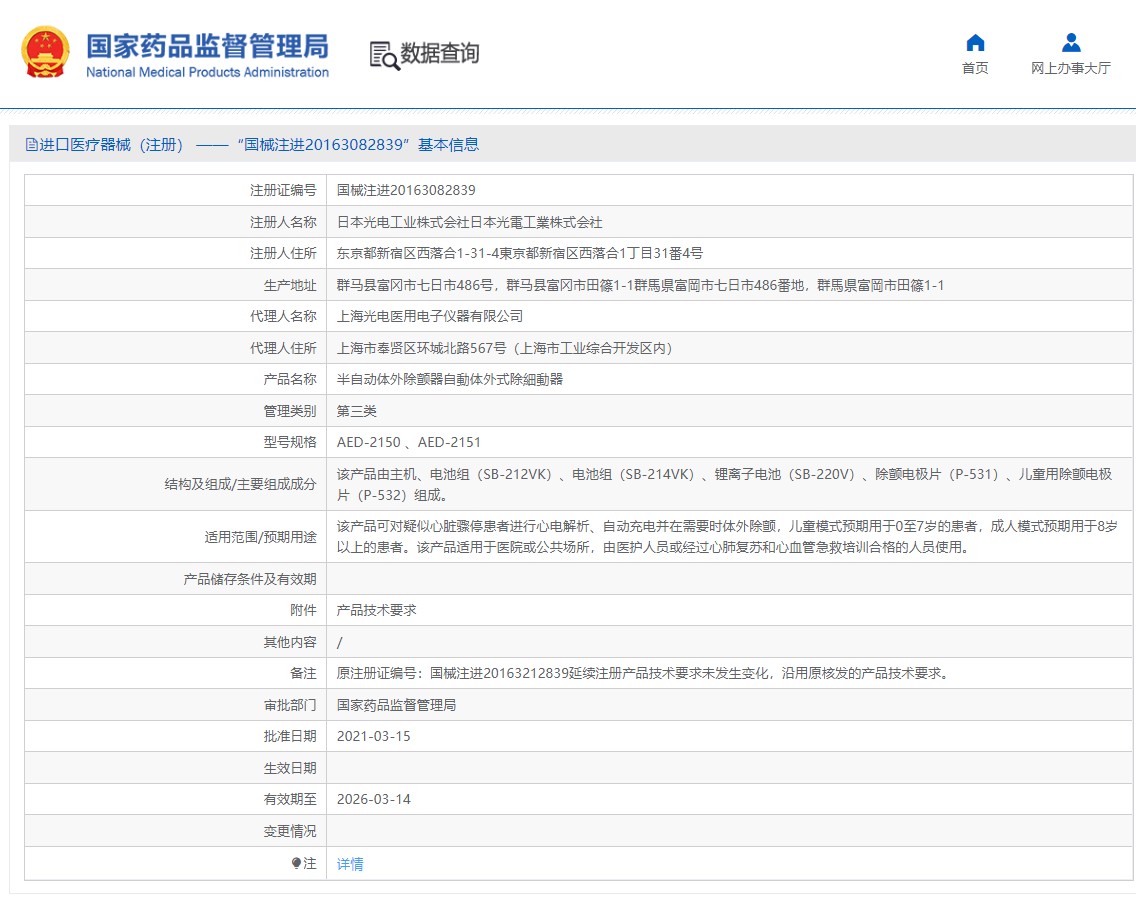Click the 数据查询 magnifier document icon
The height and width of the screenshot is (898, 1136).
384,54
